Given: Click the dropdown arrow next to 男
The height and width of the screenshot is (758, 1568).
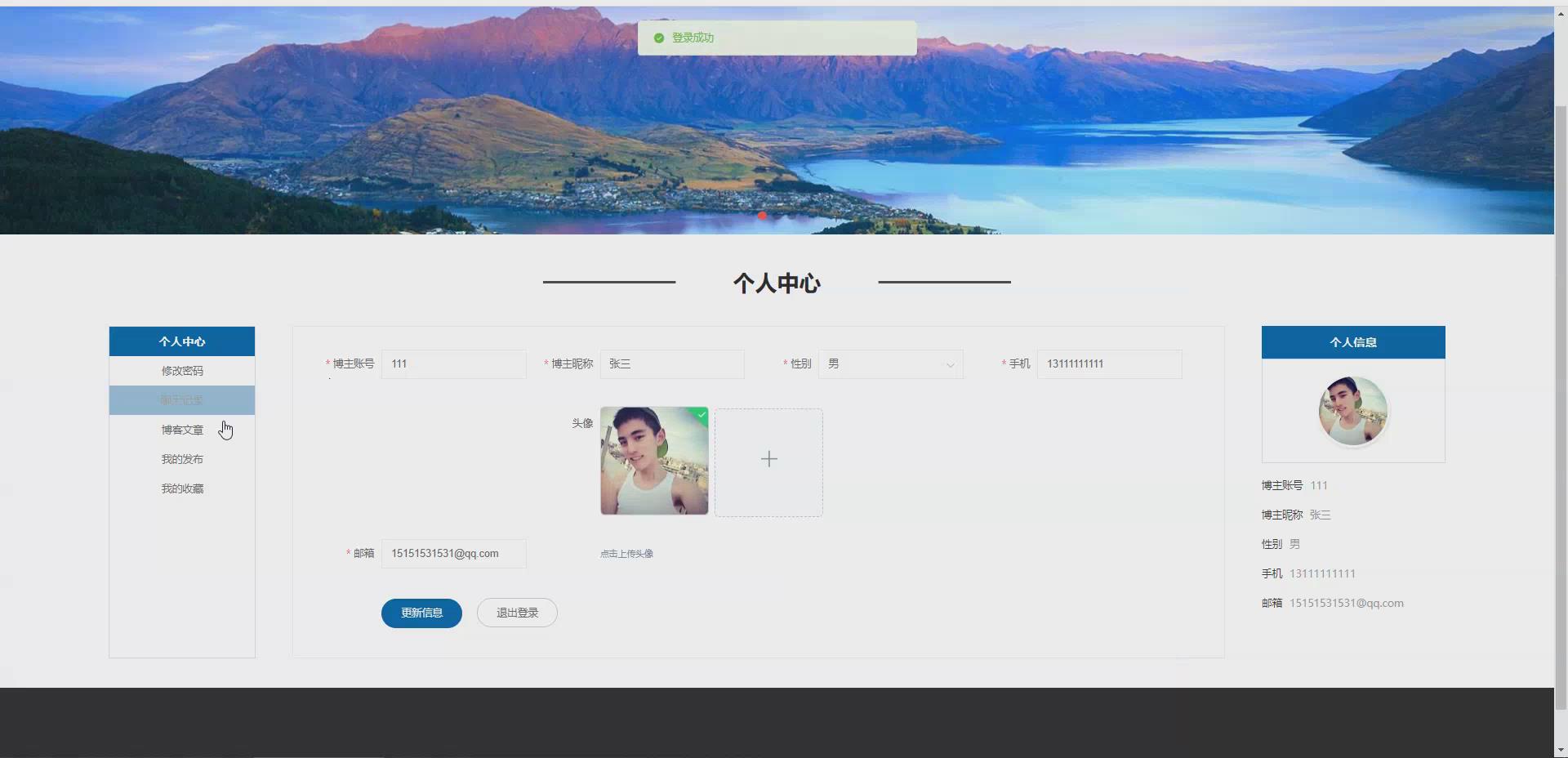Looking at the screenshot, I should point(950,365).
